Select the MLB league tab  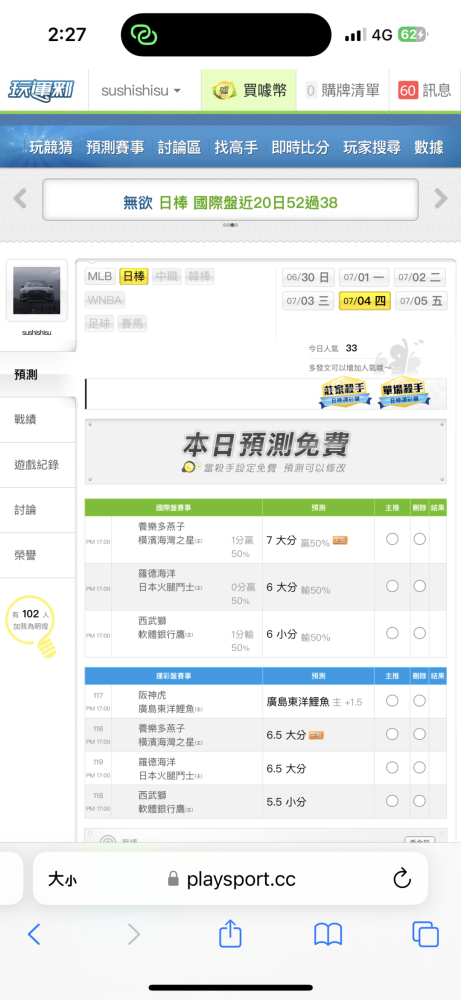point(100,276)
